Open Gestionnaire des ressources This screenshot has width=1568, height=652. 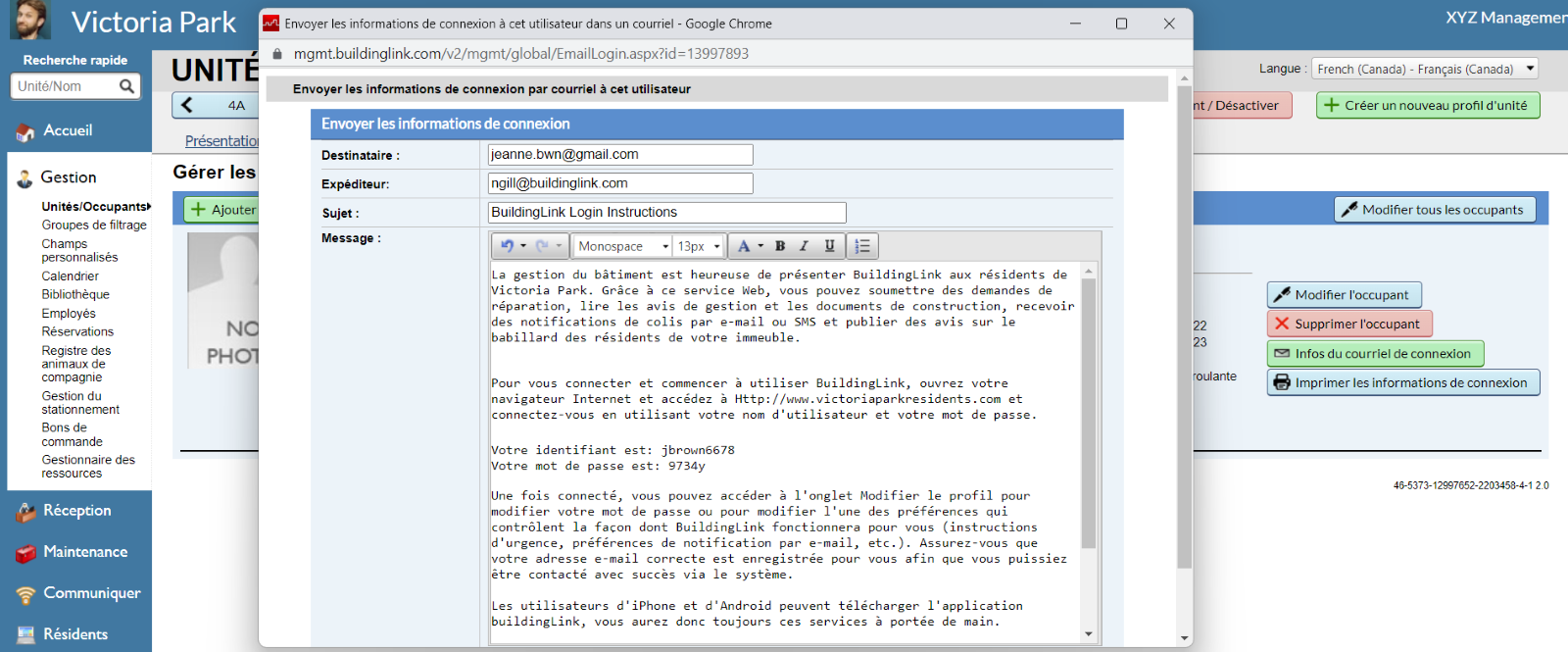[88, 467]
